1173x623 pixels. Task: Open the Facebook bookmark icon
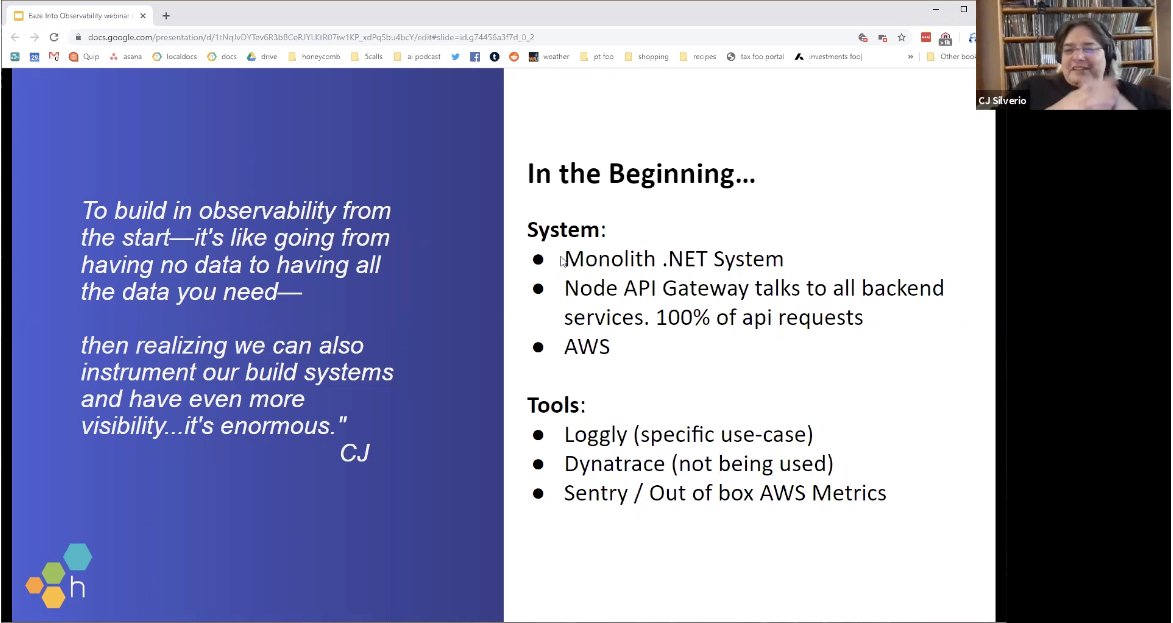click(x=475, y=56)
